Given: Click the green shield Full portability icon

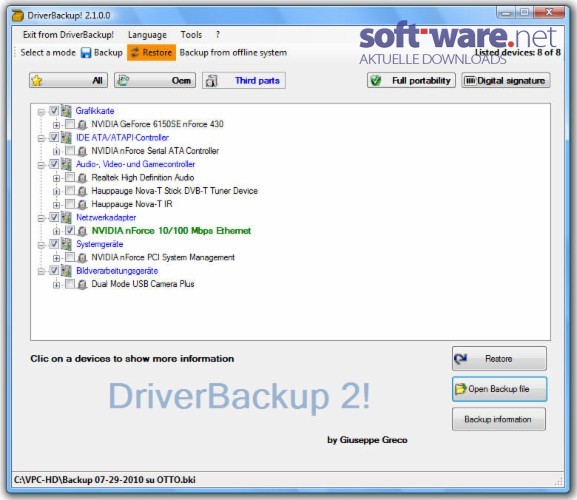Looking at the screenshot, I should pos(375,81).
